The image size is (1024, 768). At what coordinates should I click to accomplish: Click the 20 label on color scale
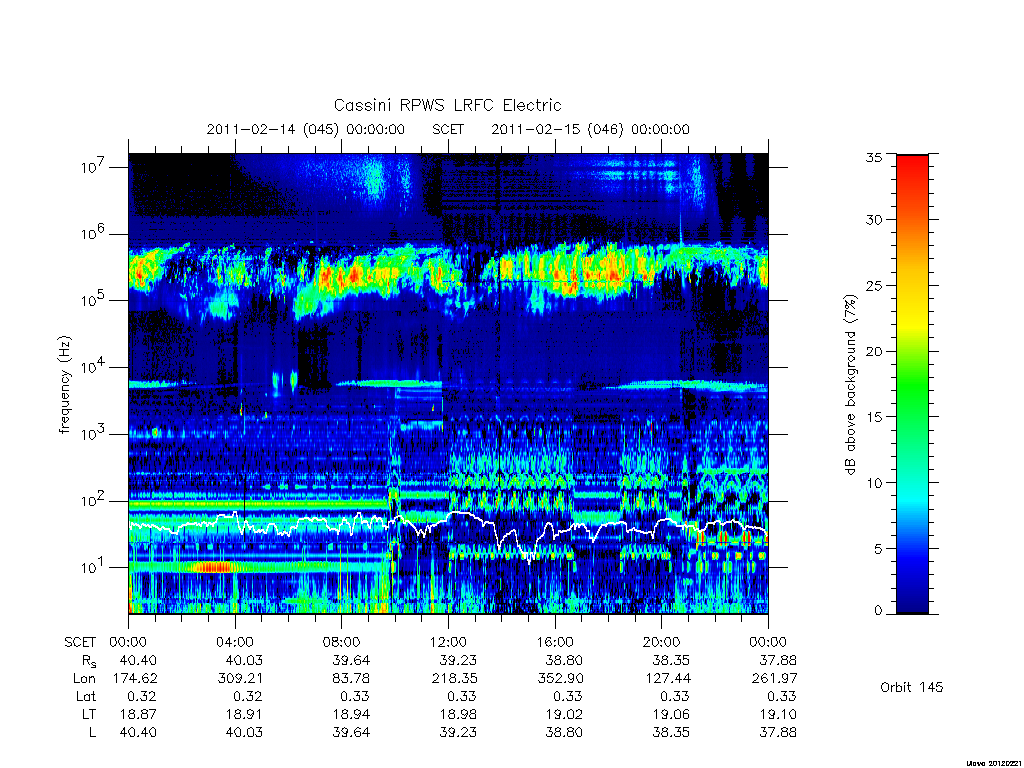coord(874,351)
